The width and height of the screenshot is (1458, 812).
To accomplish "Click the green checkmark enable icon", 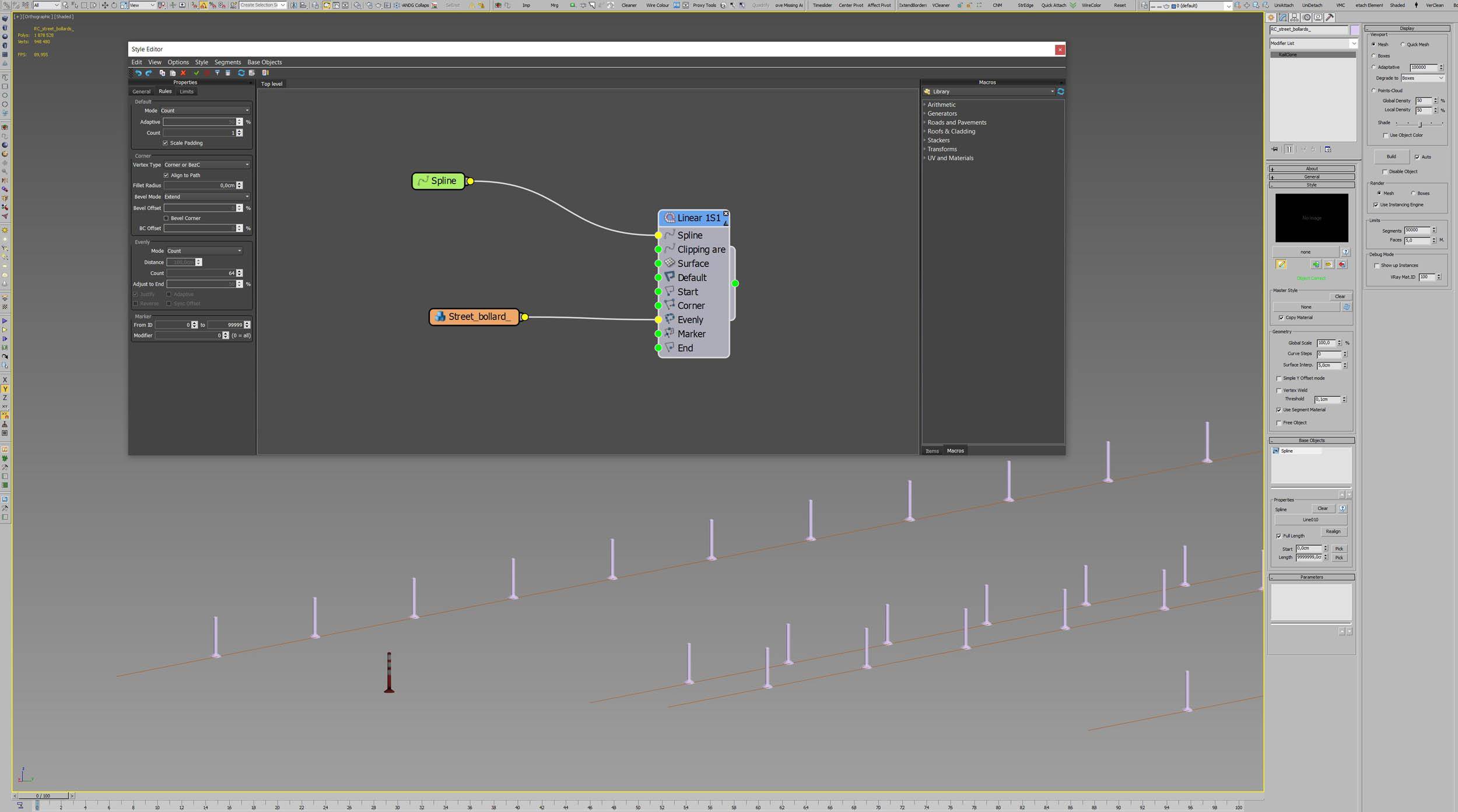I will [196, 73].
